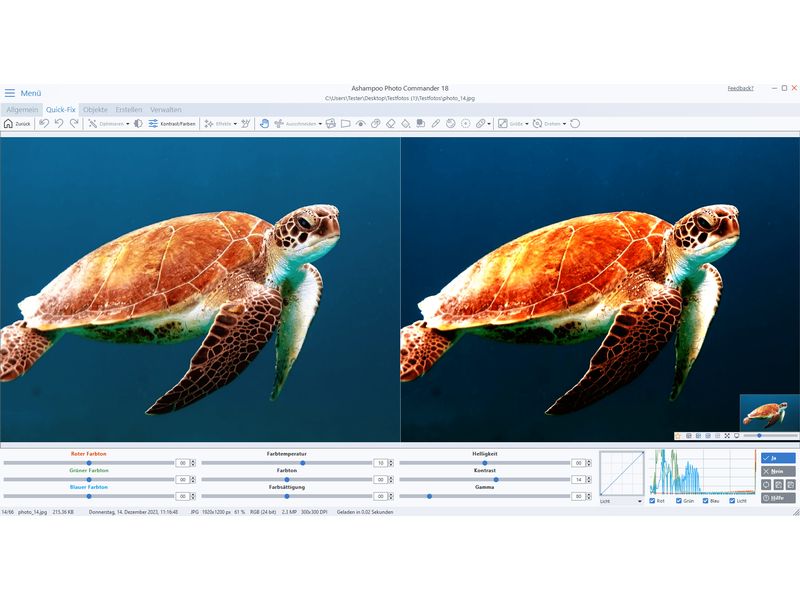800x600 pixels.
Task: Select the pencil draw tool icon
Action: 435,123
